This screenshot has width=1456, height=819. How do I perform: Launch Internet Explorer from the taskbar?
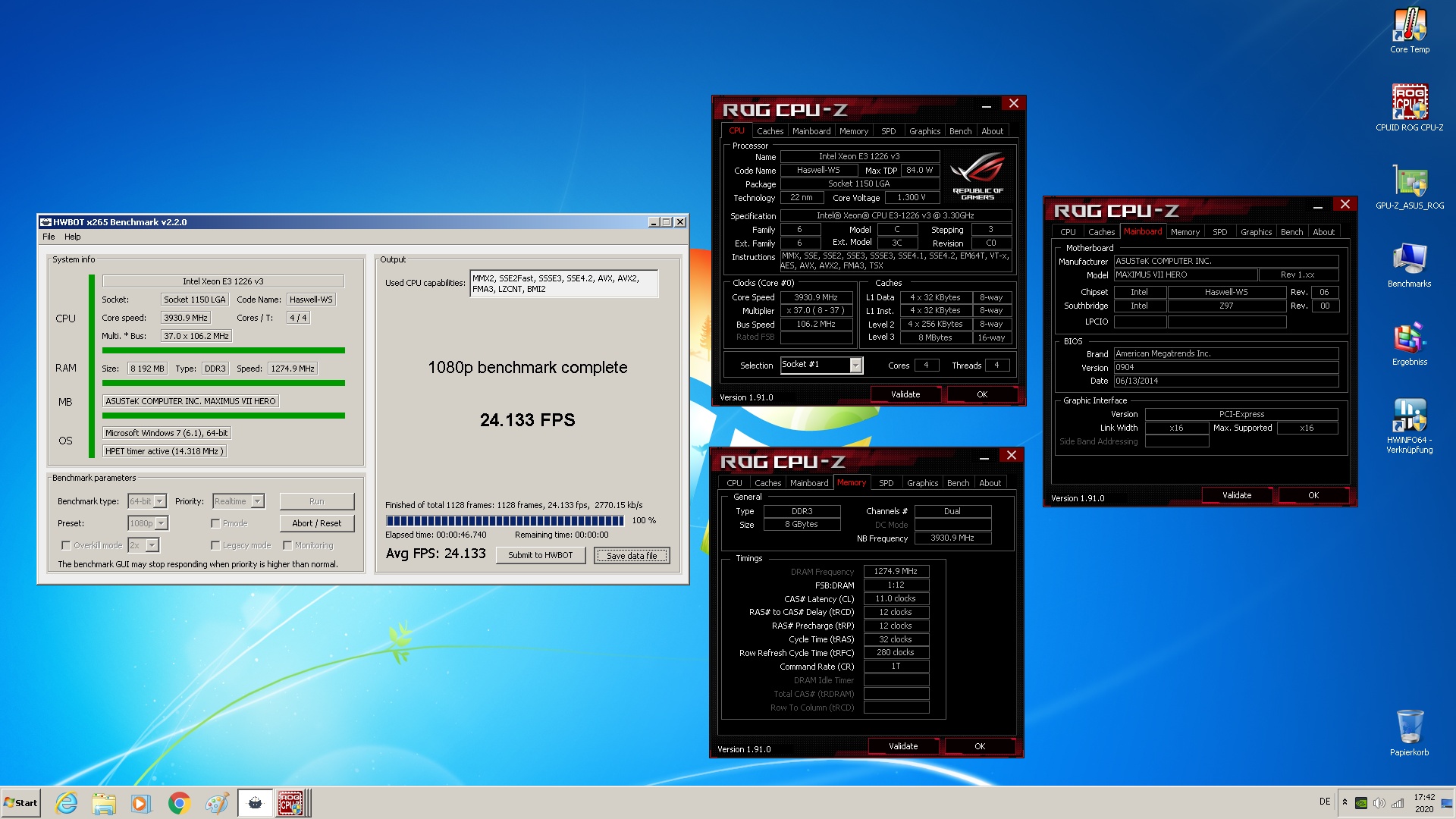click(x=67, y=803)
